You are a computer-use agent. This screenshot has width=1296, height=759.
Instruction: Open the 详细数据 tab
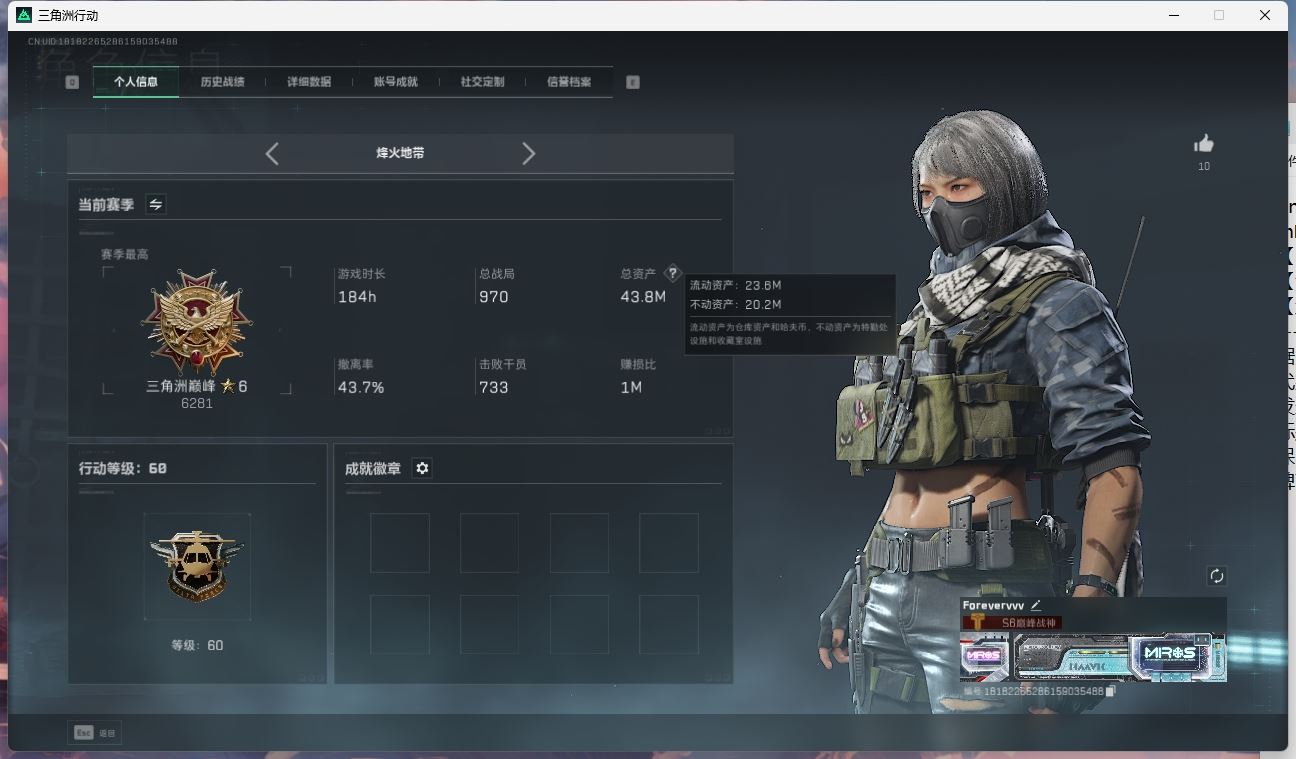coord(309,82)
